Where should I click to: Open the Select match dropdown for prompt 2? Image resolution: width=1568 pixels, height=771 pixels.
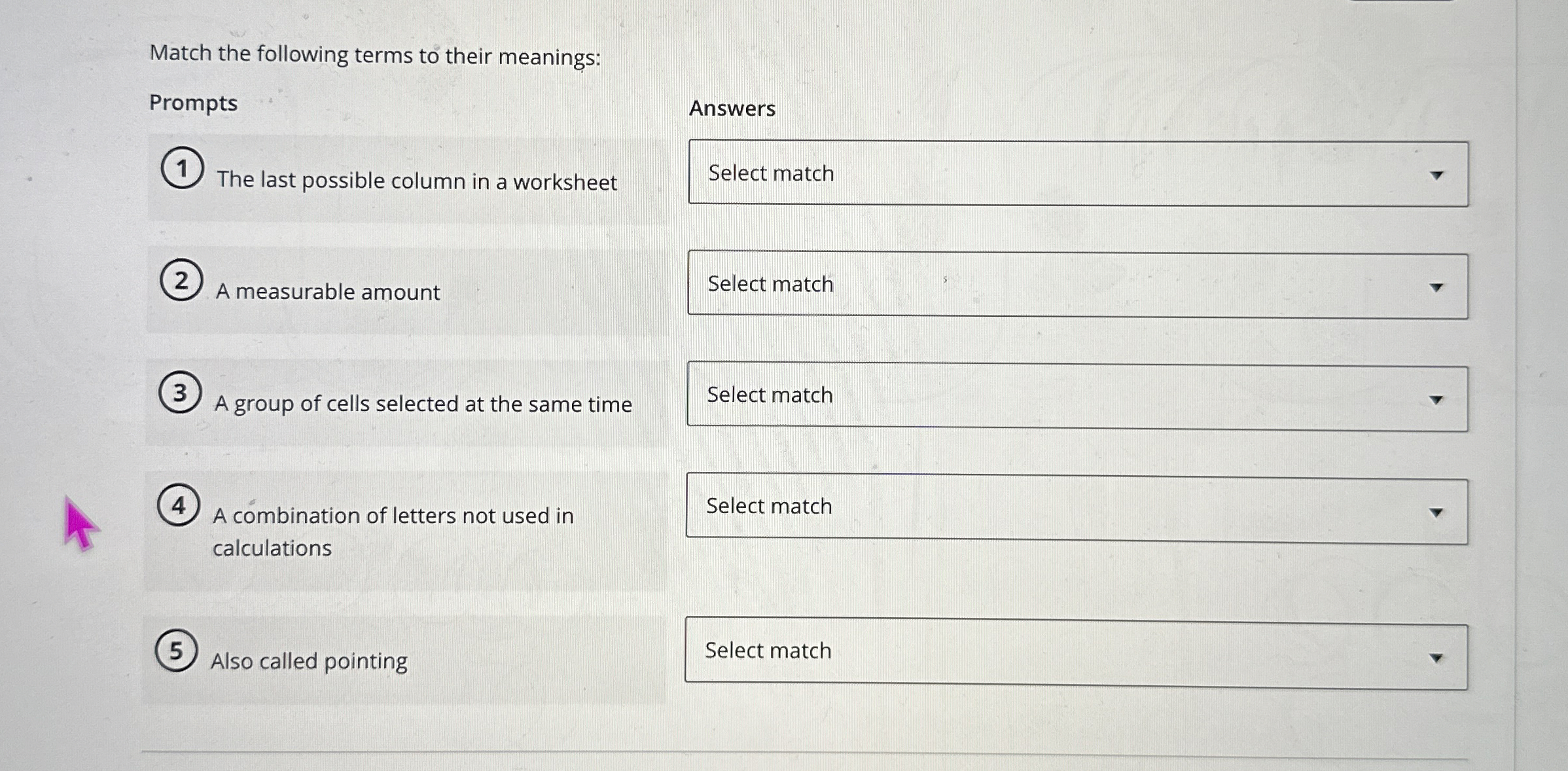pos(1073,283)
